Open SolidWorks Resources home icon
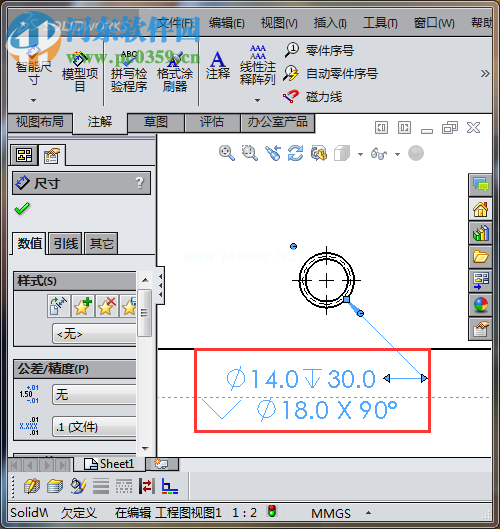The width and height of the screenshot is (500, 529). [480, 209]
